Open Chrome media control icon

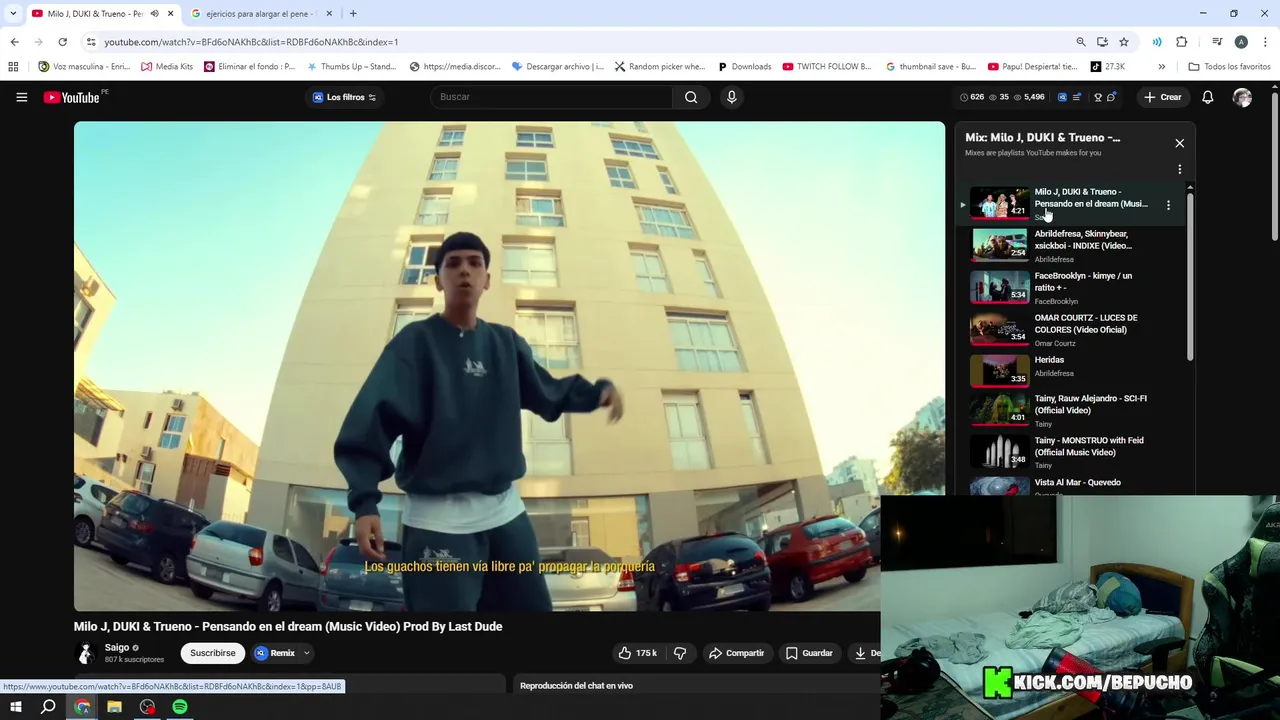tap(1217, 42)
